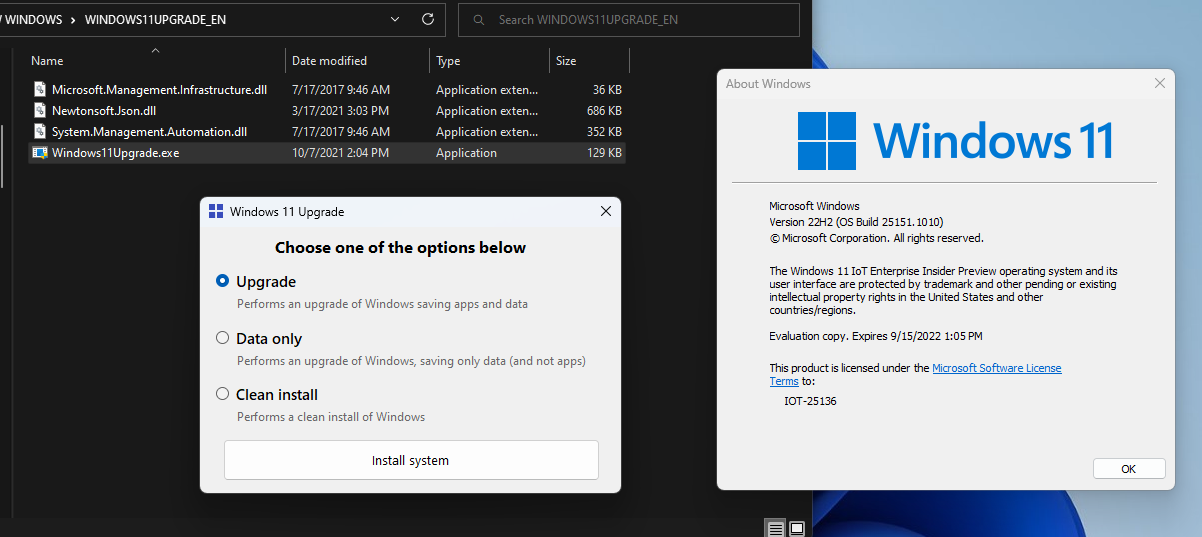Select the Data only radio option
The width and height of the screenshot is (1202, 537).
pyautogui.click(x=223, y=338)
